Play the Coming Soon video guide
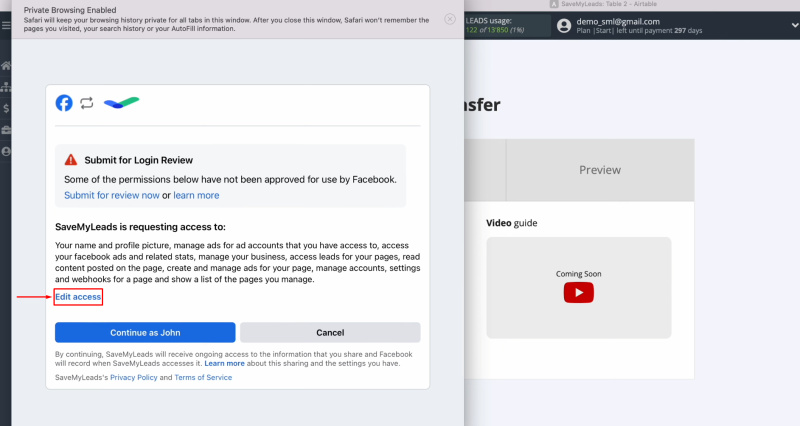Screen dimensions: 800x426 578,292
